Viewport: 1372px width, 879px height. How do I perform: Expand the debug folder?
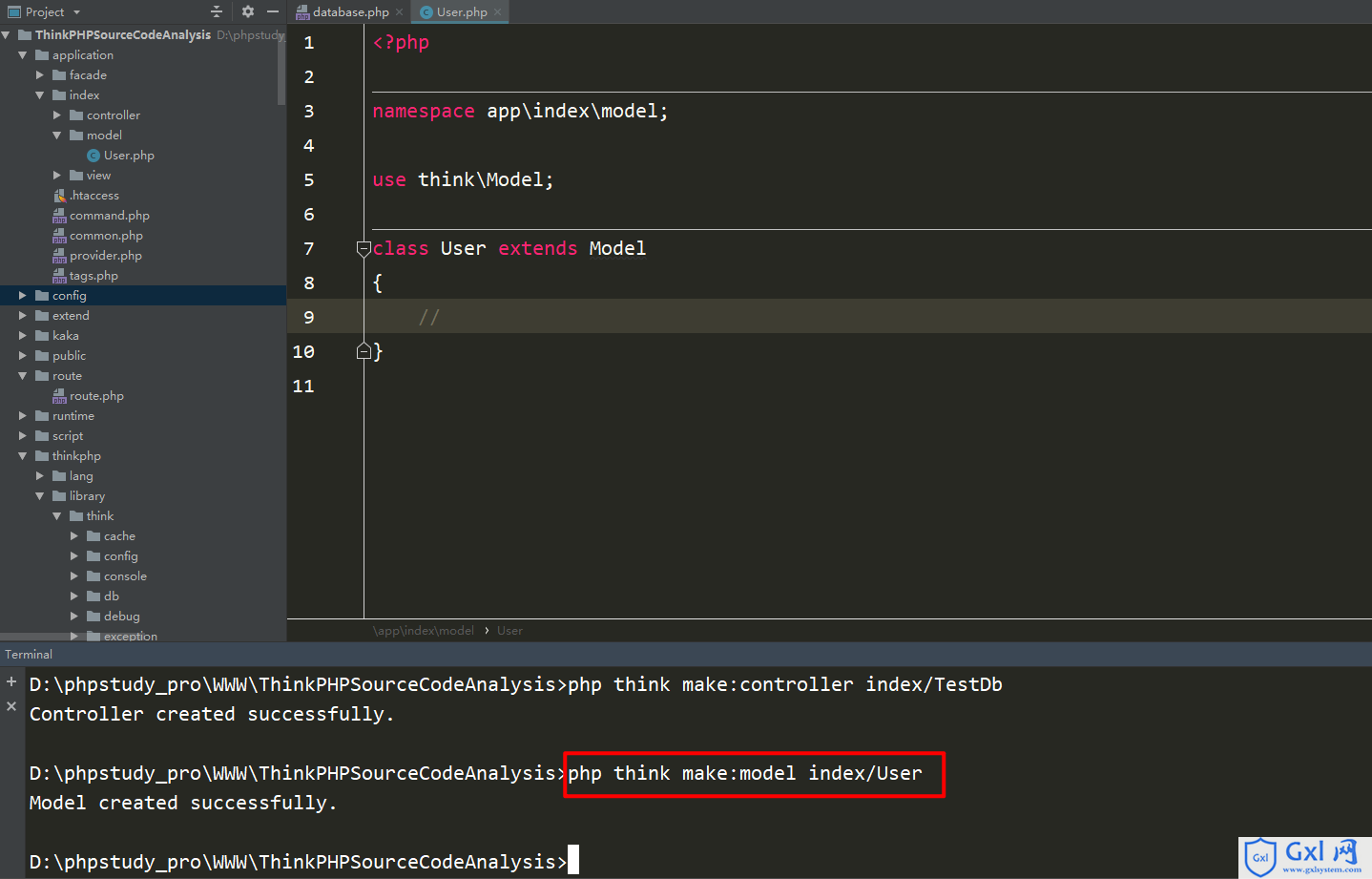[74, 617]
